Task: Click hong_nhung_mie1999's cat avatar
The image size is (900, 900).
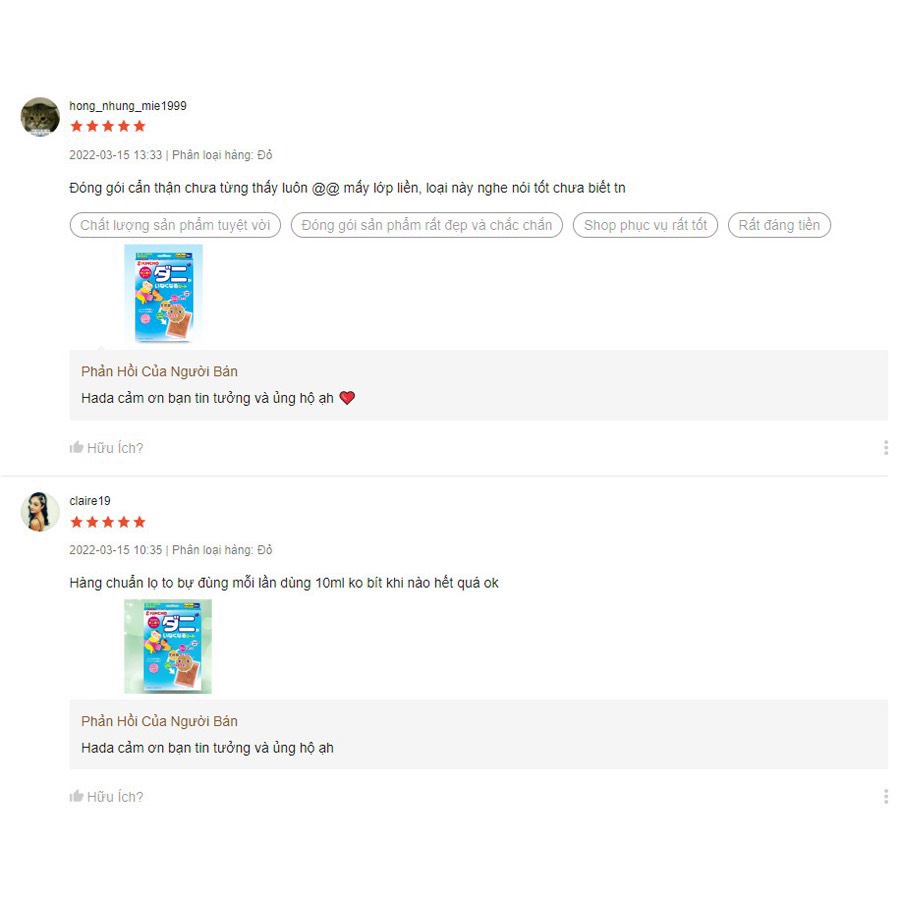Action: pos(40,117)
